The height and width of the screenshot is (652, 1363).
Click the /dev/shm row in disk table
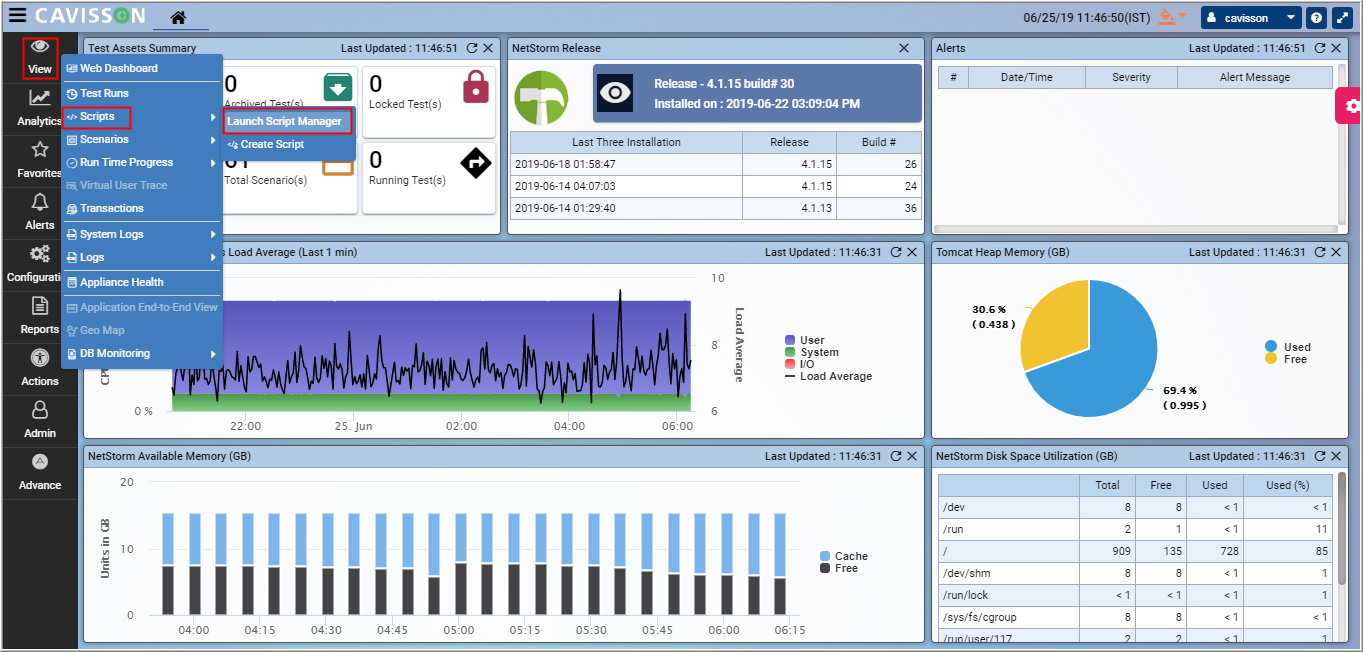(x=1135, y=573)
